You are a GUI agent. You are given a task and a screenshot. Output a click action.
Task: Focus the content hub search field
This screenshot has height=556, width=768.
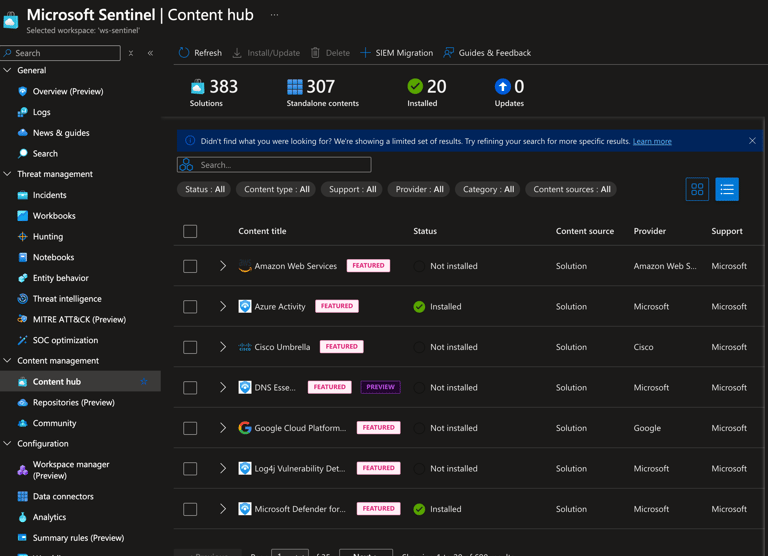(274, 165)
